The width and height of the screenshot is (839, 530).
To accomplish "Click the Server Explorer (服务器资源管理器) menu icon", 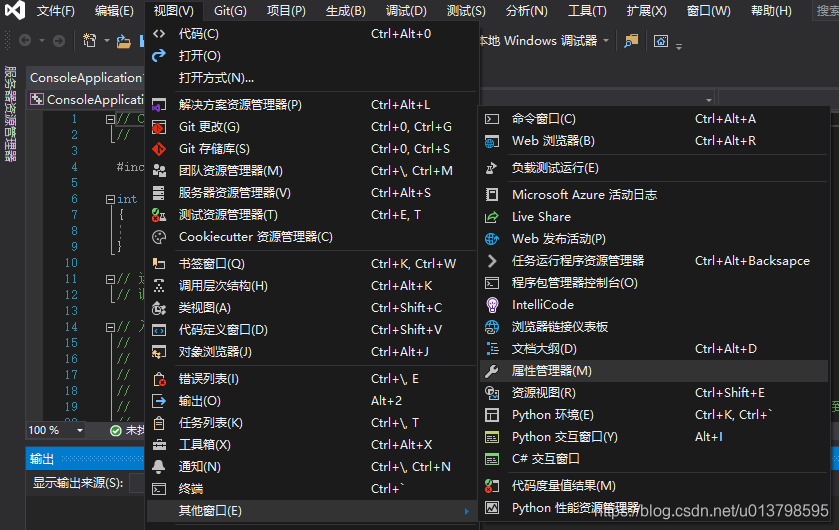I will click(x=159, y=193).
